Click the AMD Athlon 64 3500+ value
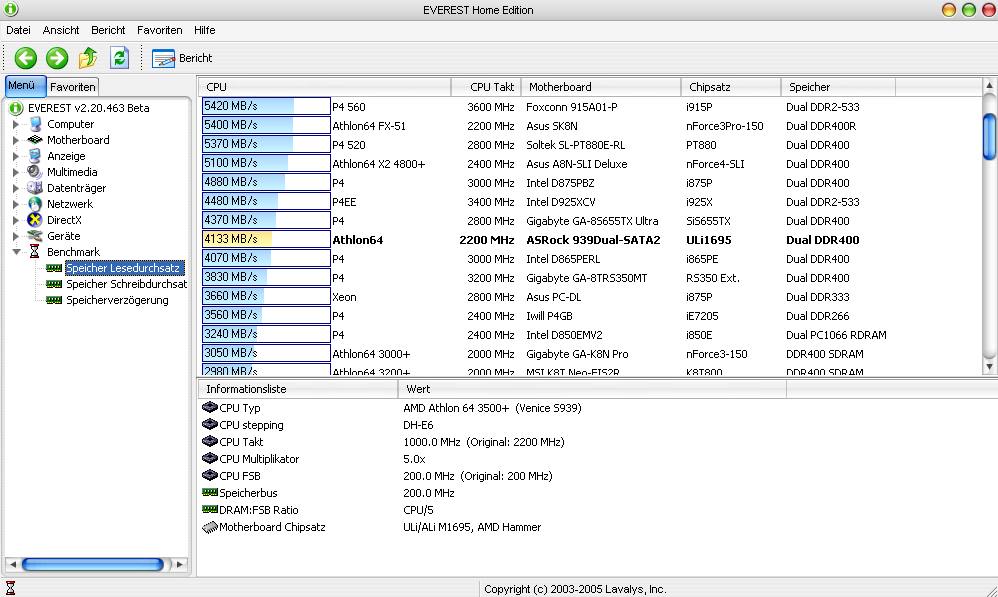This screenshot has height=597, width=998. tap(492, 408)
